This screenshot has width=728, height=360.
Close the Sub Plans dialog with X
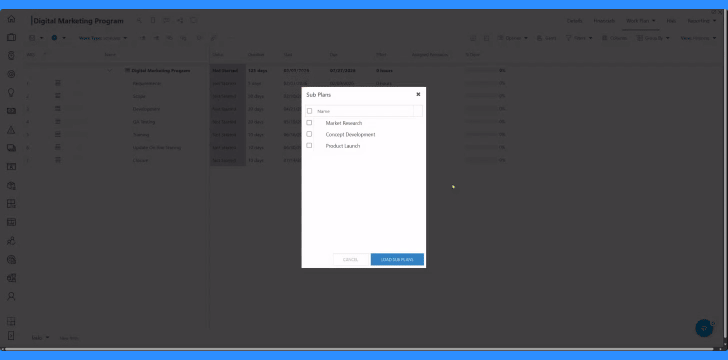tap(418, 94)
